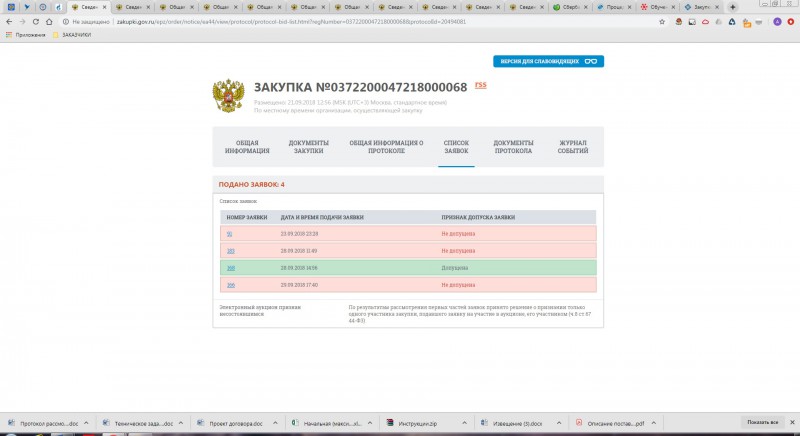Click 'ПОДАНО ЗАЯВОК: 4' heading
This screenshot has width=800, height=436.
[x=252, y=185]
